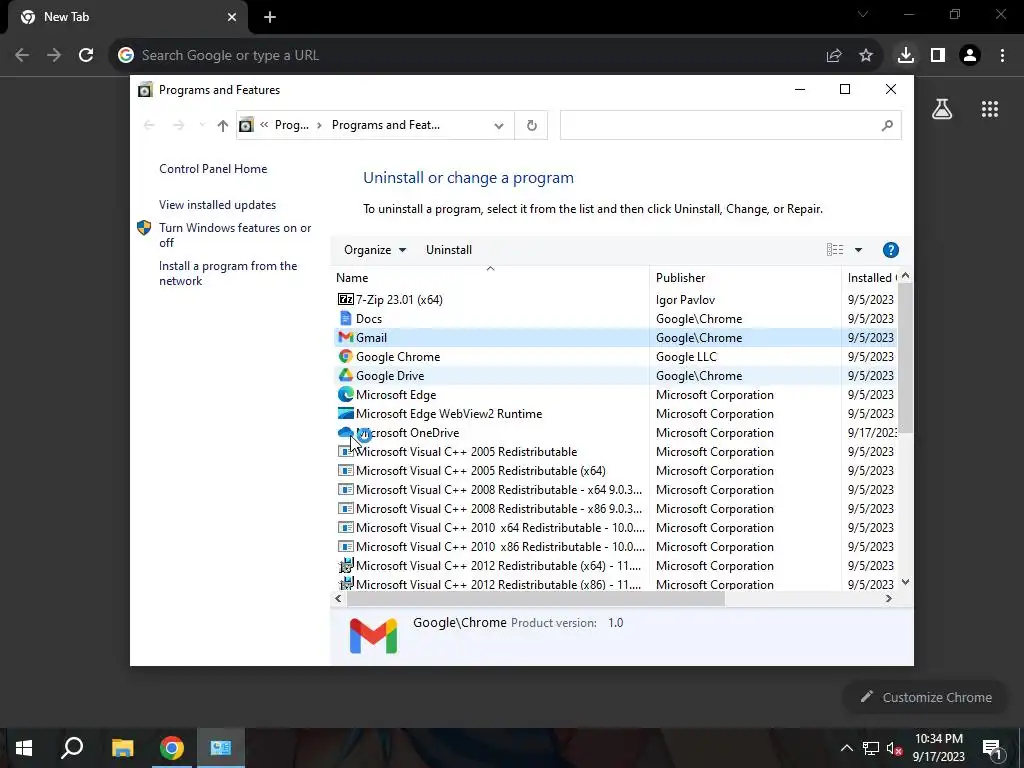Click vertical scrollbar of program list
1024x768 pixels.
coord(905,358)
